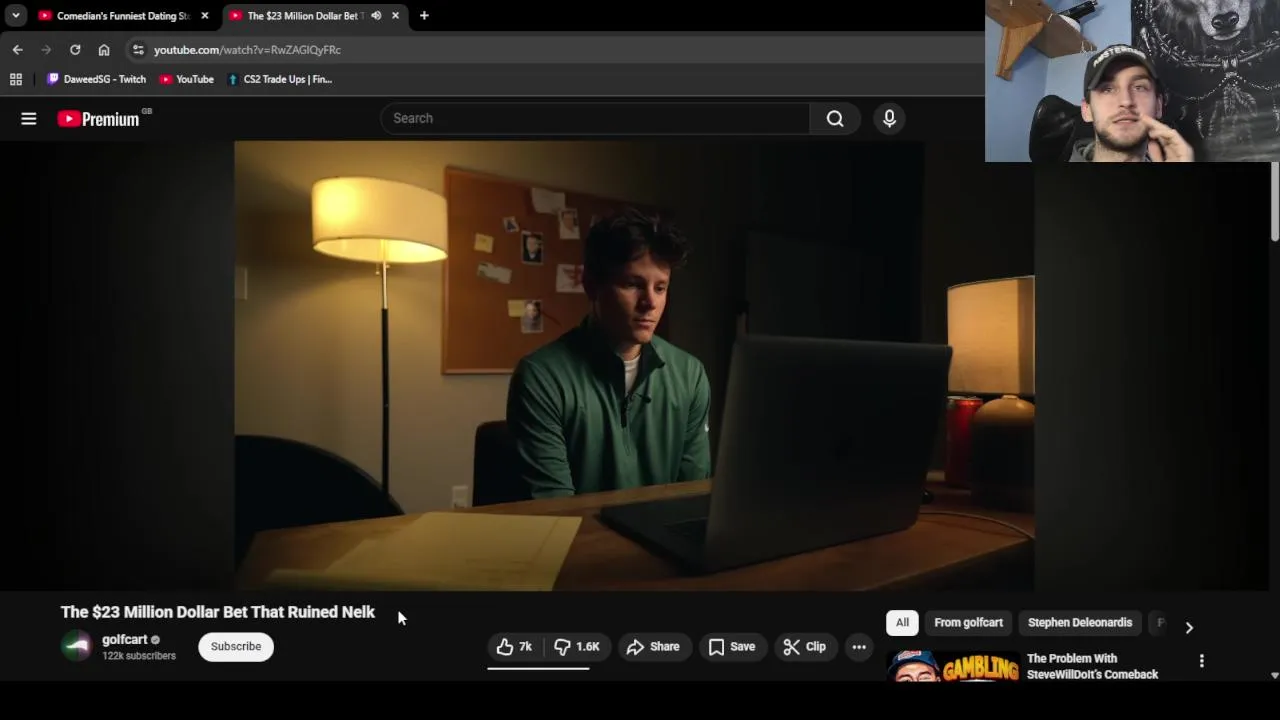Close the Comedian's Funniest Dating tab

coord(205,16)
